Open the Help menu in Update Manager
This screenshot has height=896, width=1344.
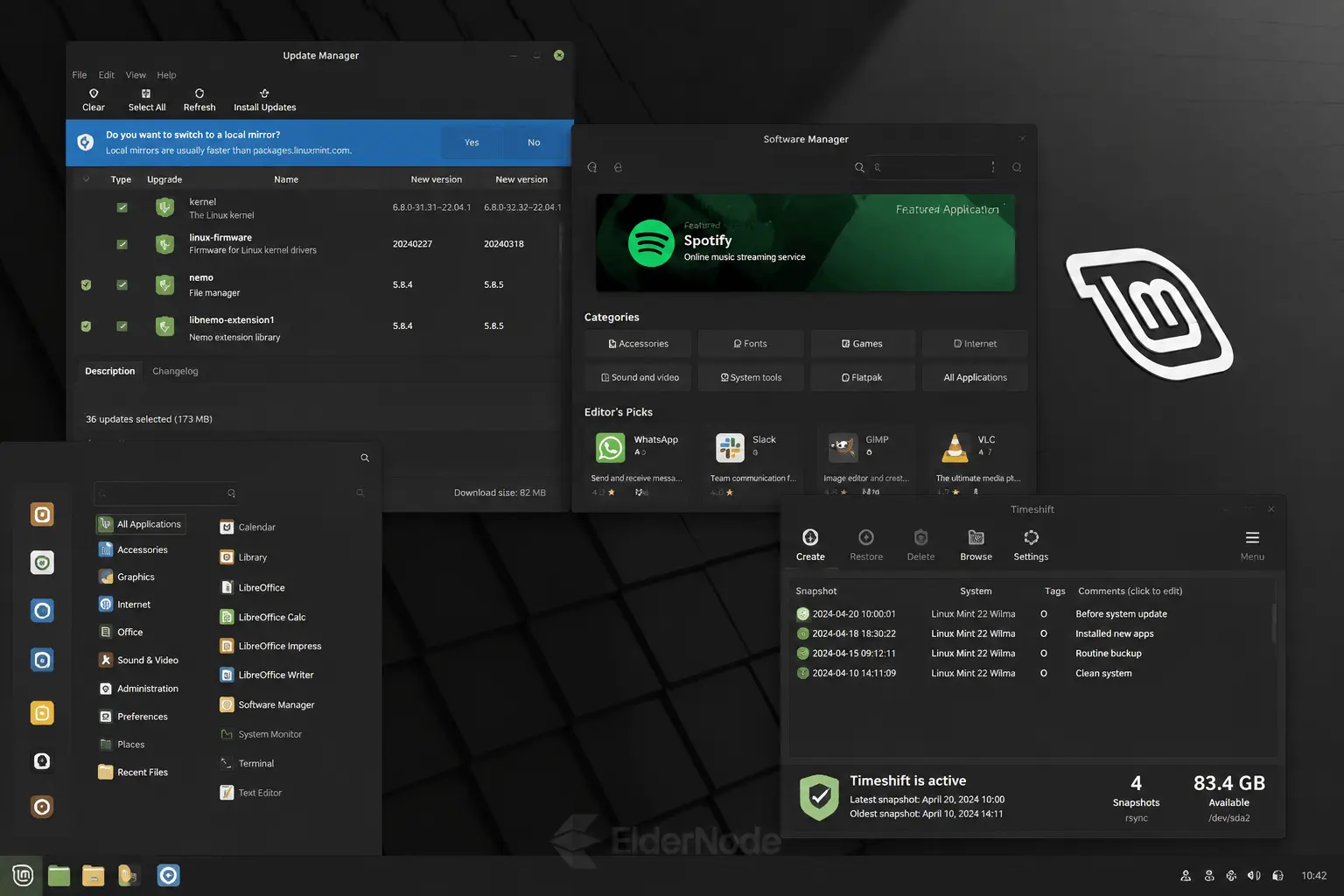tap(166, 75)
